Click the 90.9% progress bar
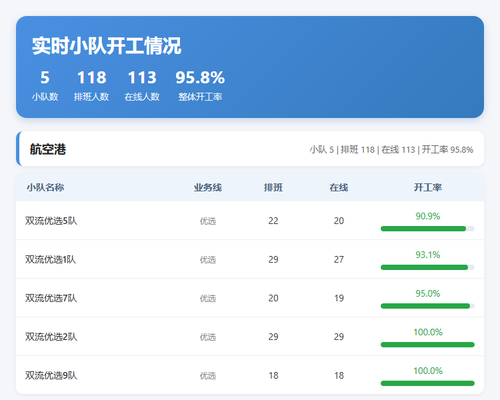The image size is (500, 400). (428, 229)
